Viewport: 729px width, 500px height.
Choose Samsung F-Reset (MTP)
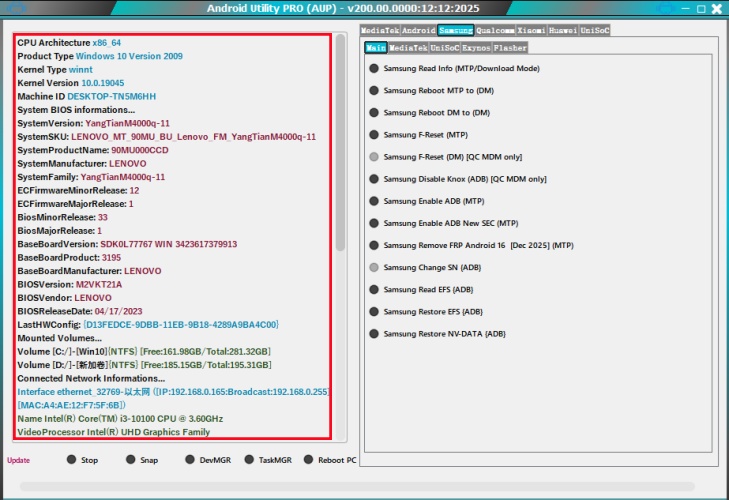click(x=418, y=135)
